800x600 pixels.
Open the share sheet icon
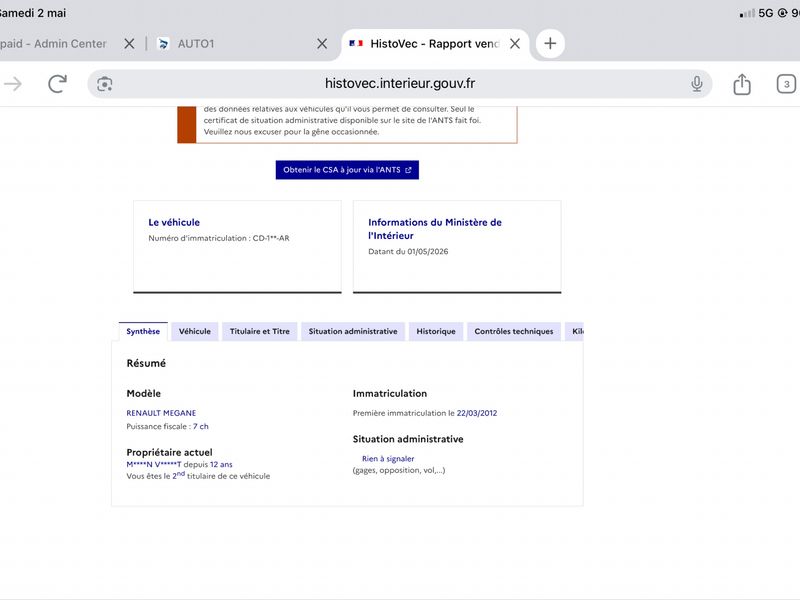(x=742, y=84)
